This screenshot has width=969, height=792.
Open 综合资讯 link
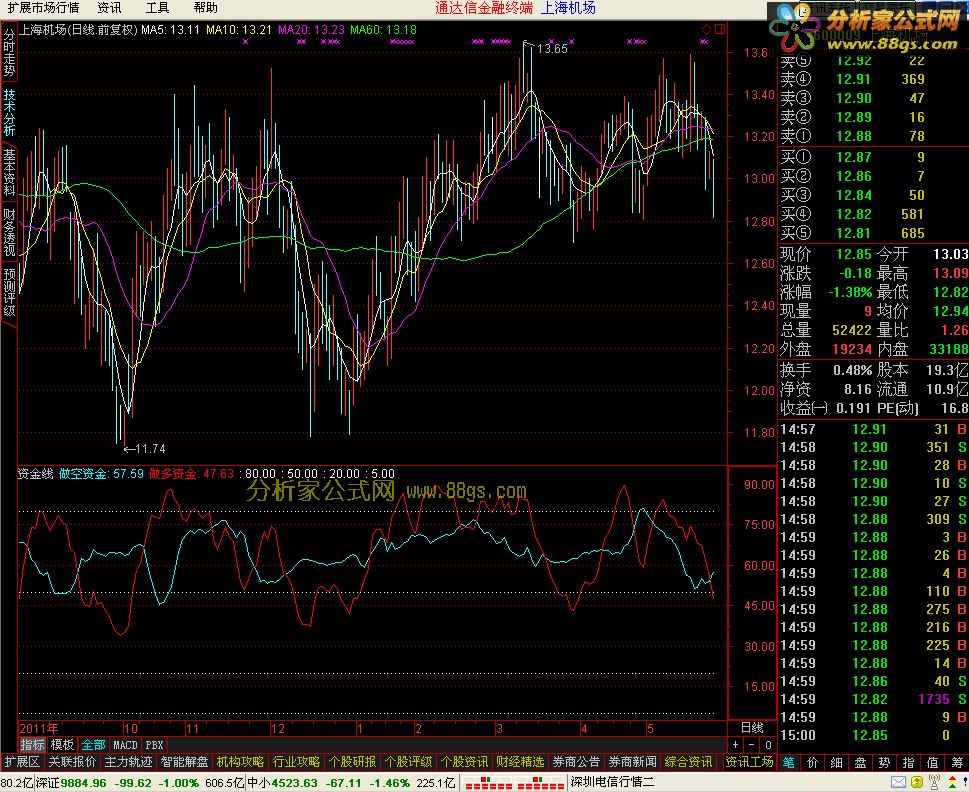click(x=688, y=762)
